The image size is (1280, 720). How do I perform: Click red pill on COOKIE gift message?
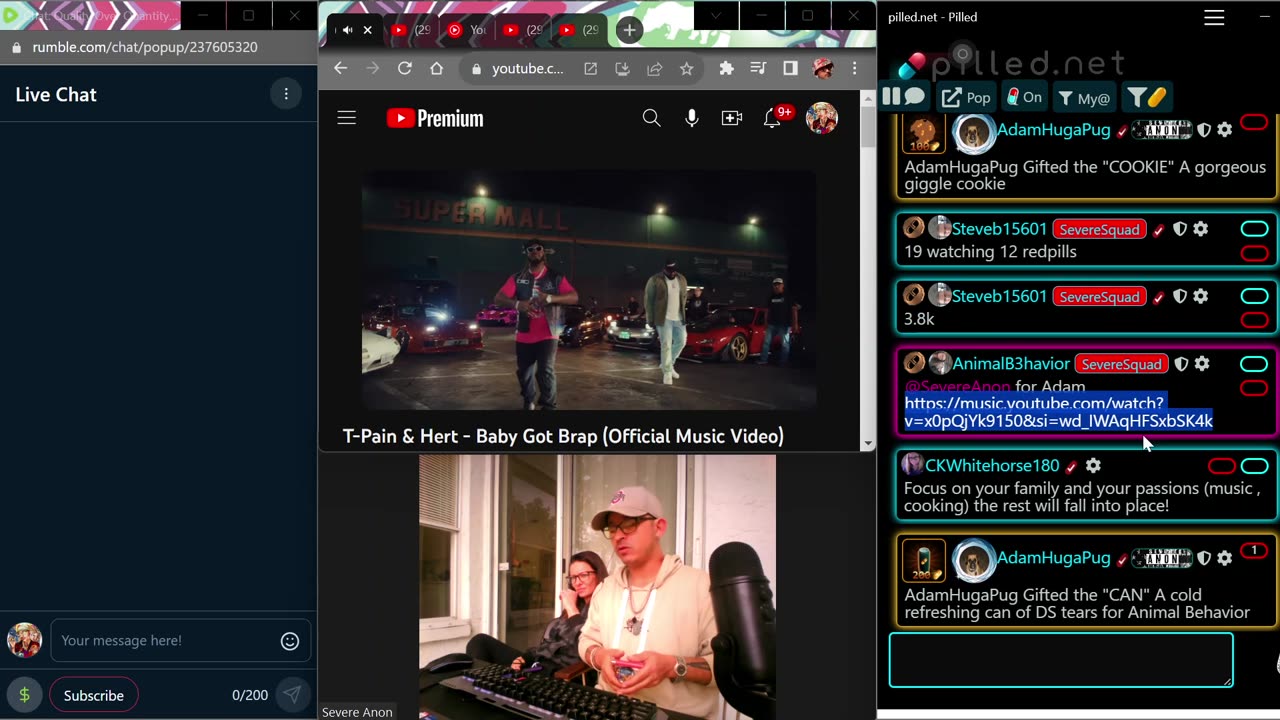click(x=1254, y=122)
